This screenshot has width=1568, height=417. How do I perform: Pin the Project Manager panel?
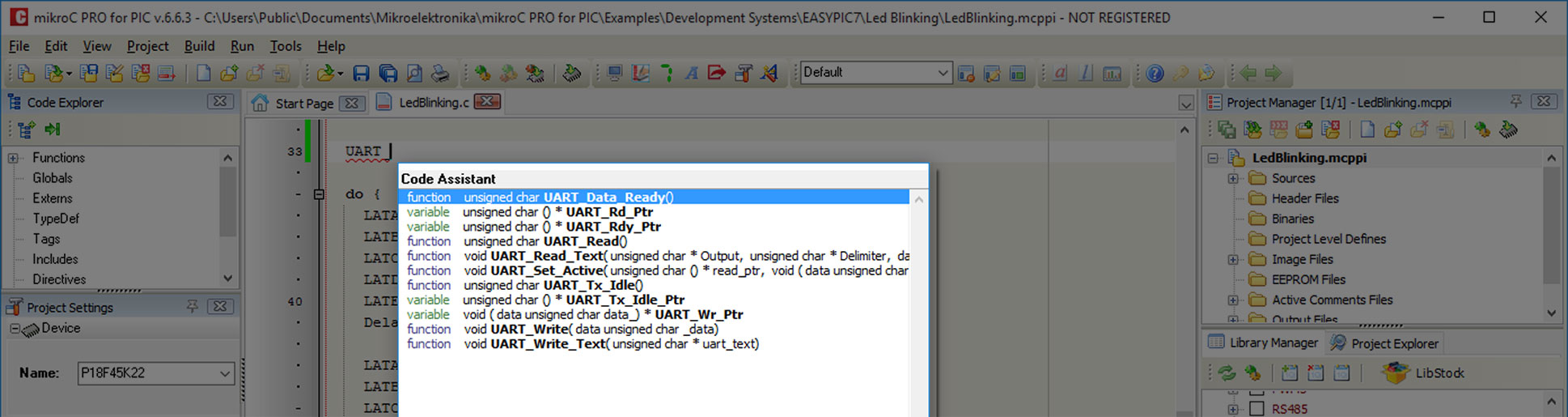(1515, 101)
